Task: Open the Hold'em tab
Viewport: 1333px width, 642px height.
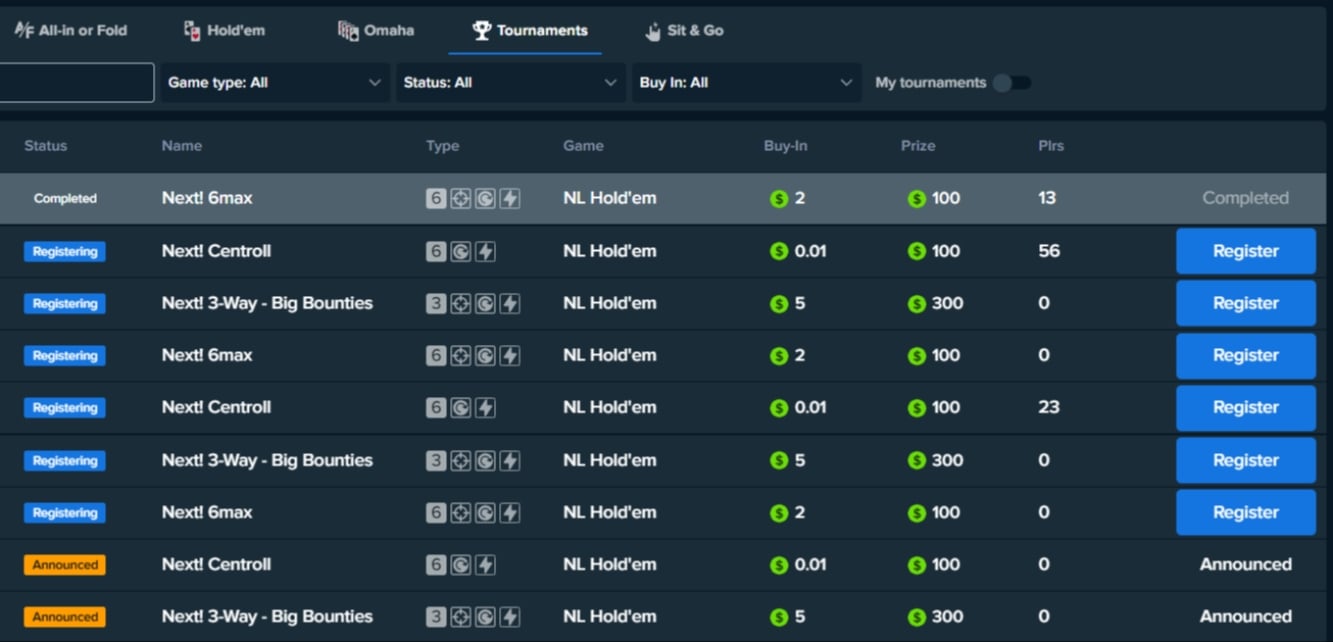Action: (224, 30)
